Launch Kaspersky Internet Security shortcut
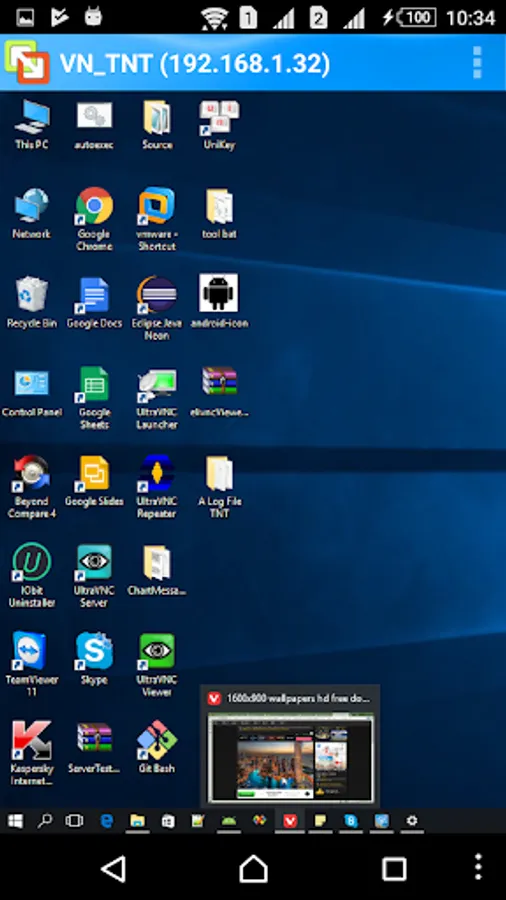Screen dimensions: 506x900 coord(32,754)
